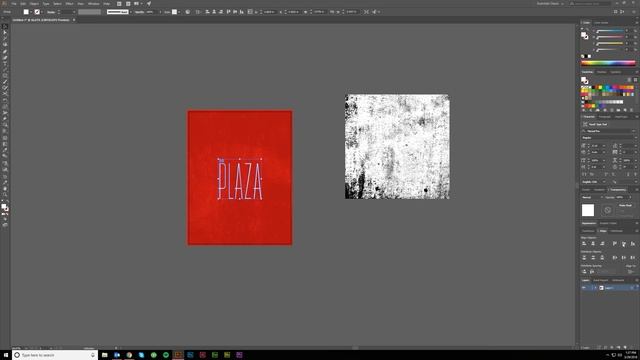The width and height of the screenshot is (640, 360).
Task: Click horizontal distribute left icon
Action: point(615,258)
